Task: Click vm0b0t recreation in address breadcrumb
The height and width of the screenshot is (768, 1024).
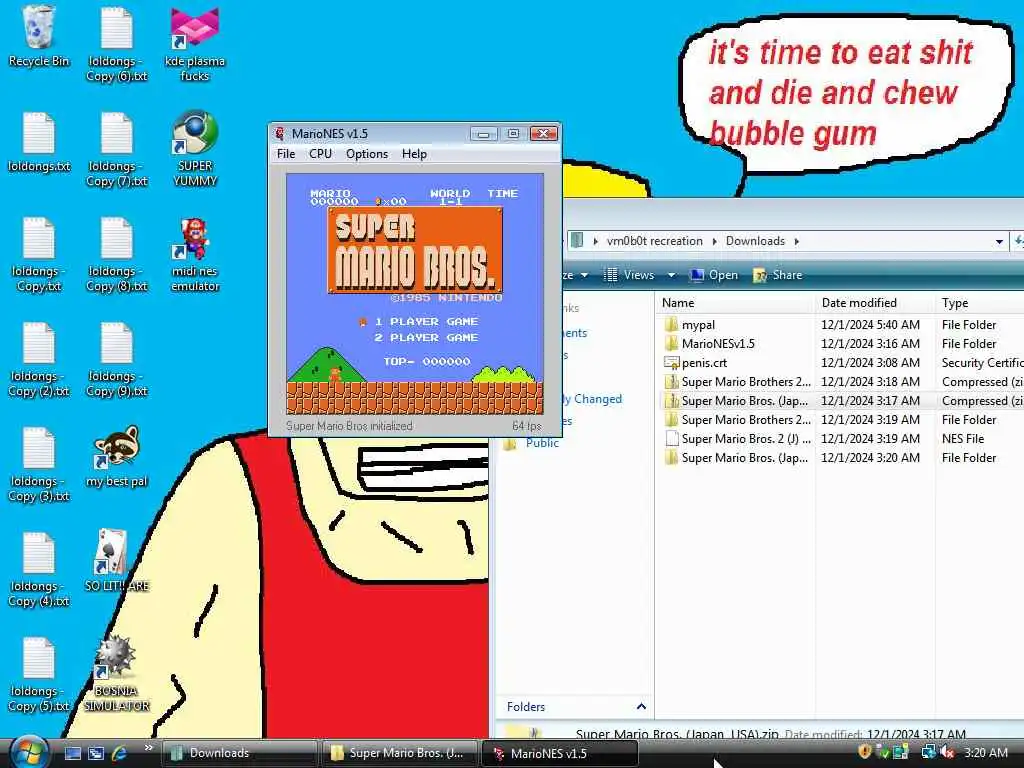Action: (654, 241)
